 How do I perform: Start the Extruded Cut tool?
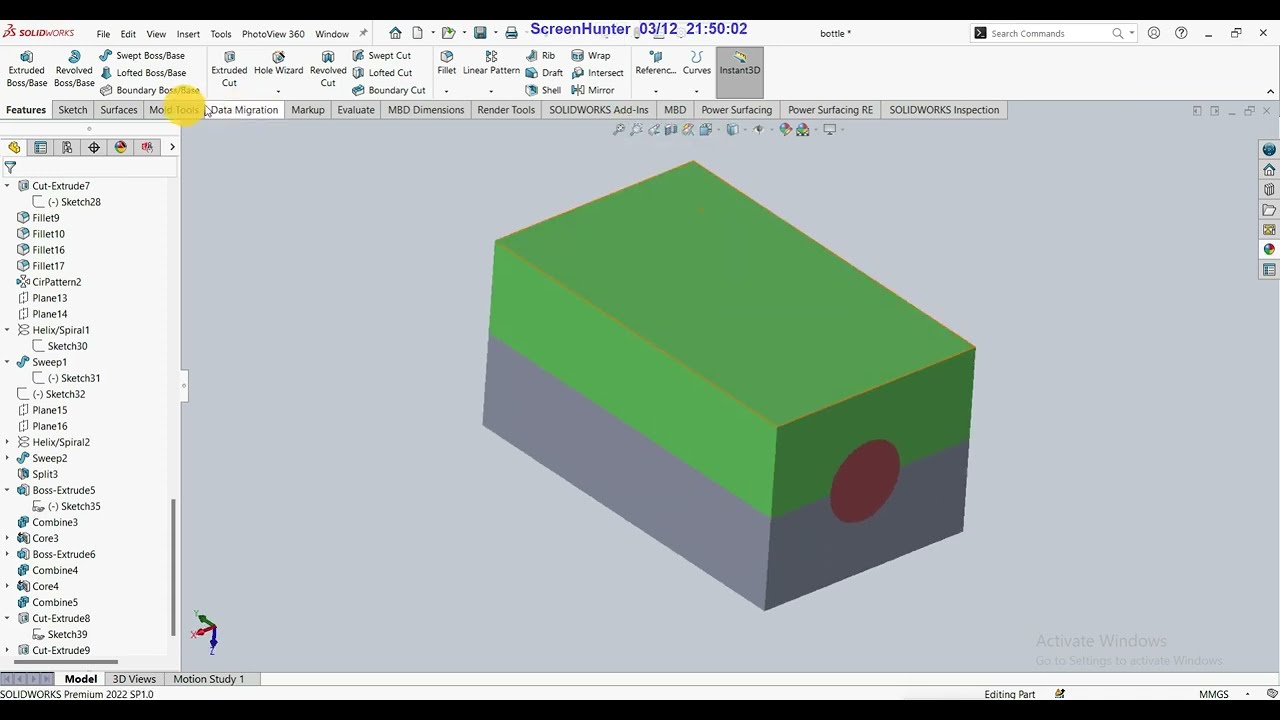click(229, 69)
